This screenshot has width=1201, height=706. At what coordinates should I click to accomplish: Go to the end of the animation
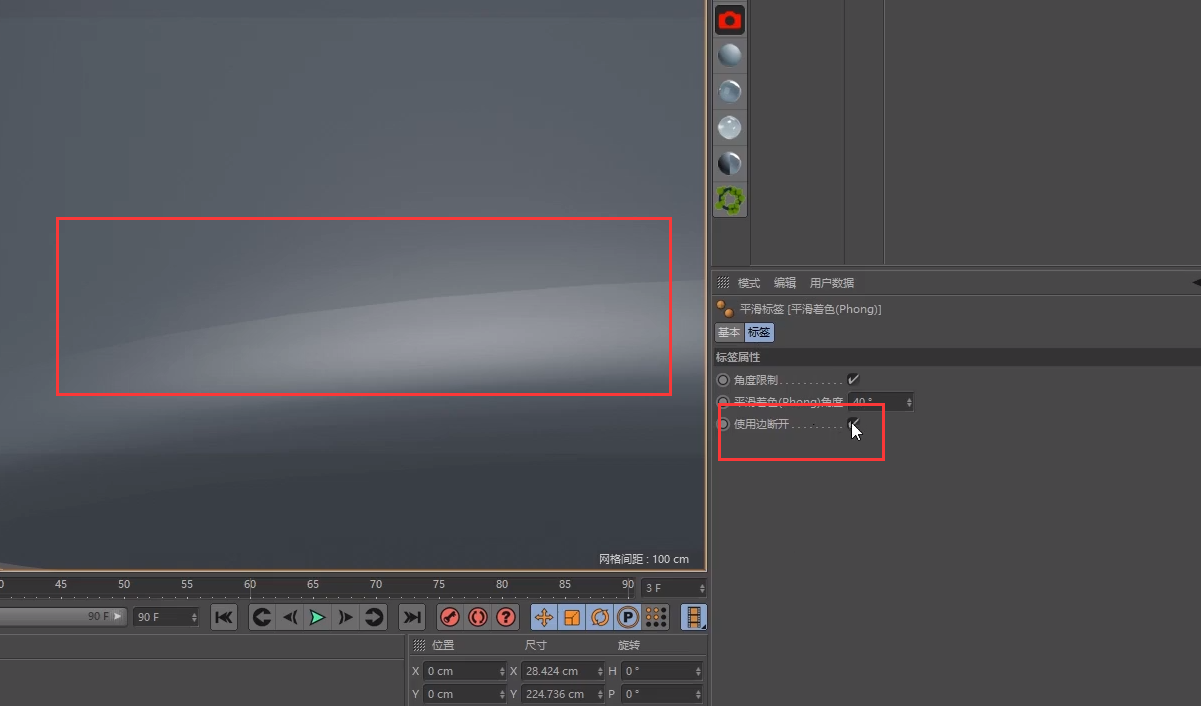click(x=412, y=617)
